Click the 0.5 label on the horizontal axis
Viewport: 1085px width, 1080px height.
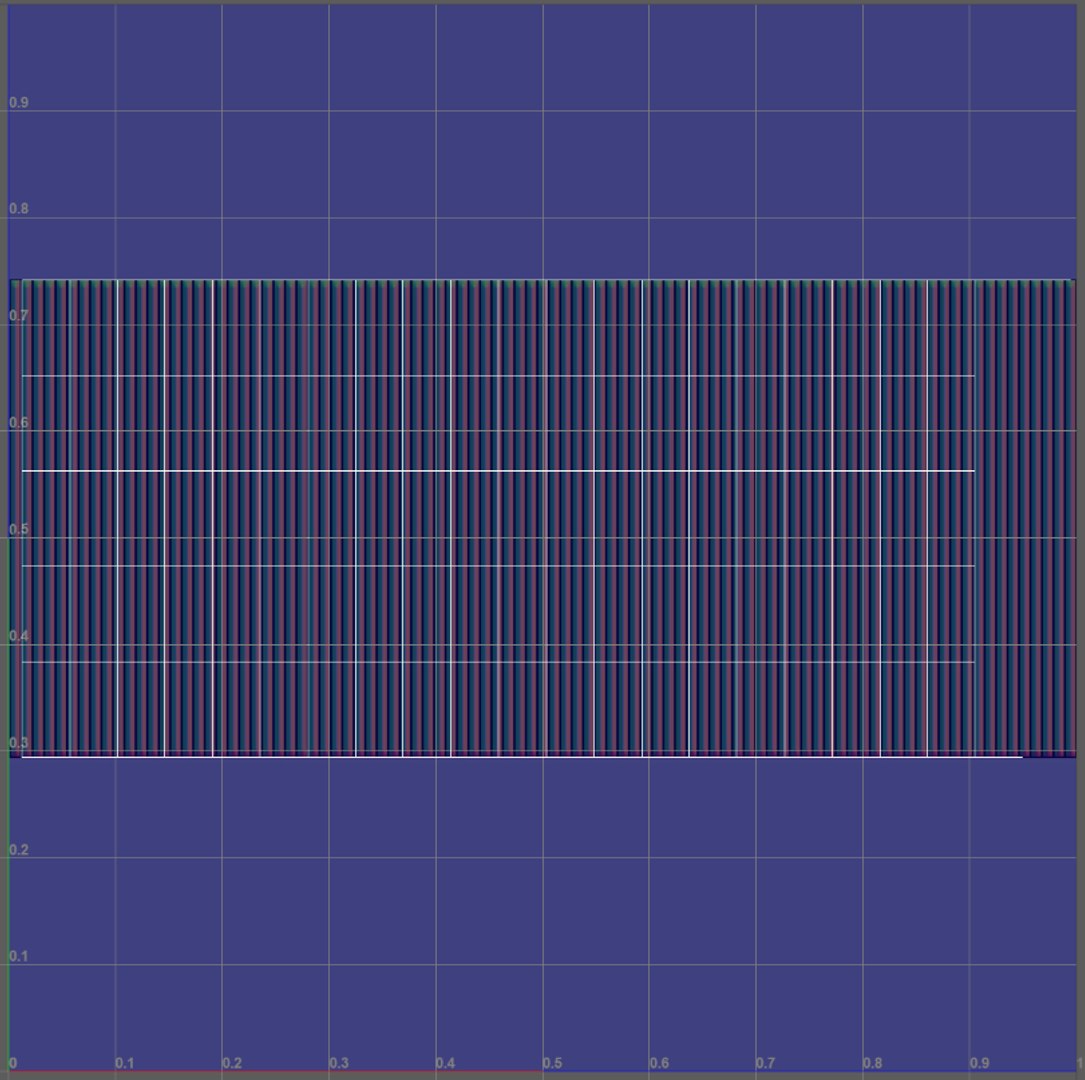pos(552,1063)
